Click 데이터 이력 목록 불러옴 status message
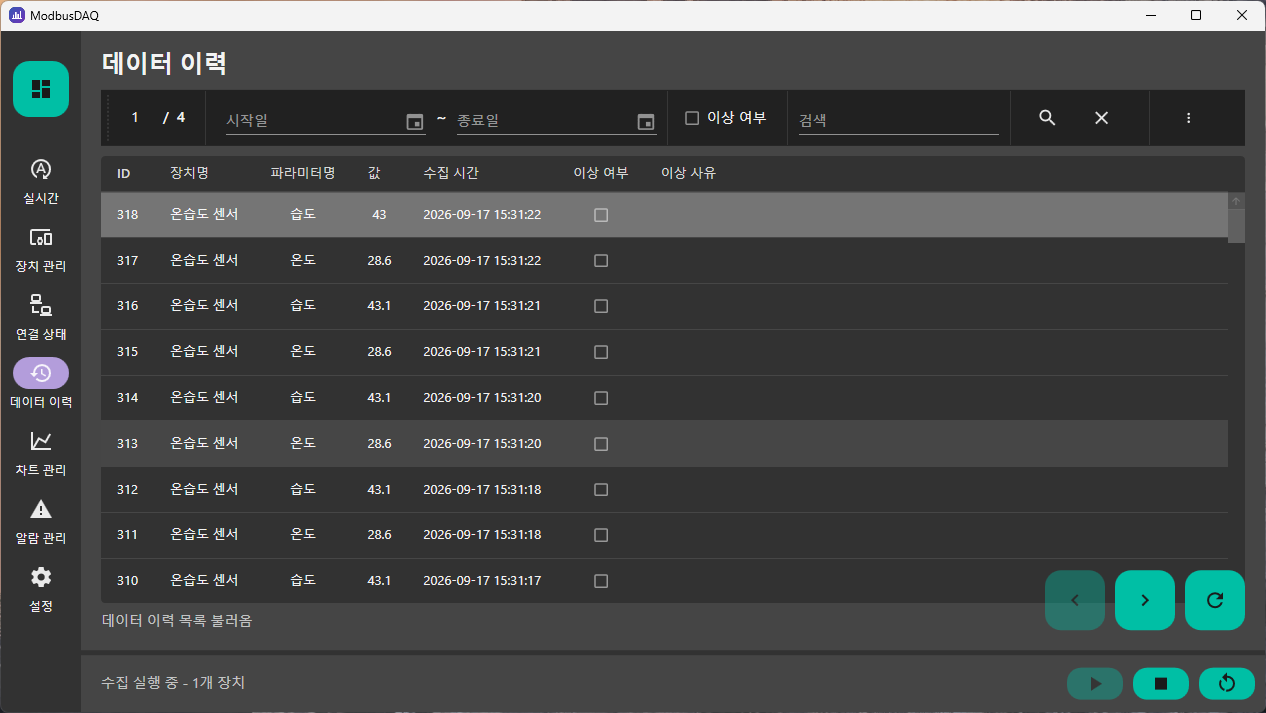Screen dimensions: 1266x713 [x=177, y=621]
